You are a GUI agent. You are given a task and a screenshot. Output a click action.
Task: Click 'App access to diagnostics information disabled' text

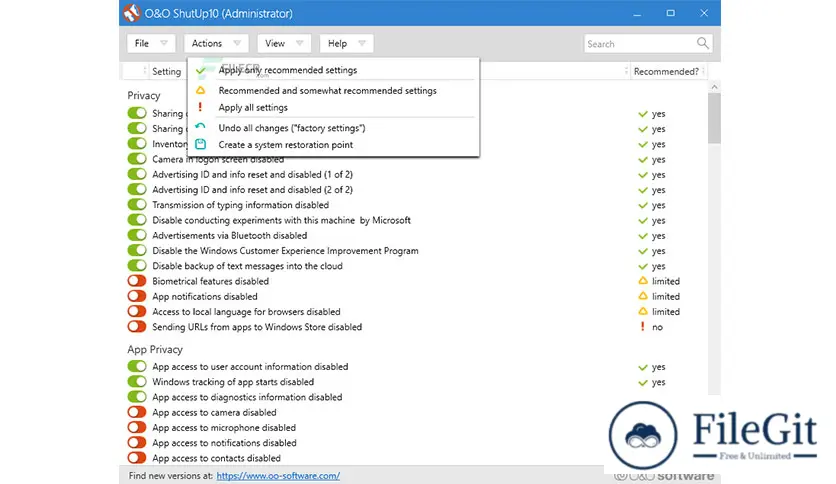point(247,397)
